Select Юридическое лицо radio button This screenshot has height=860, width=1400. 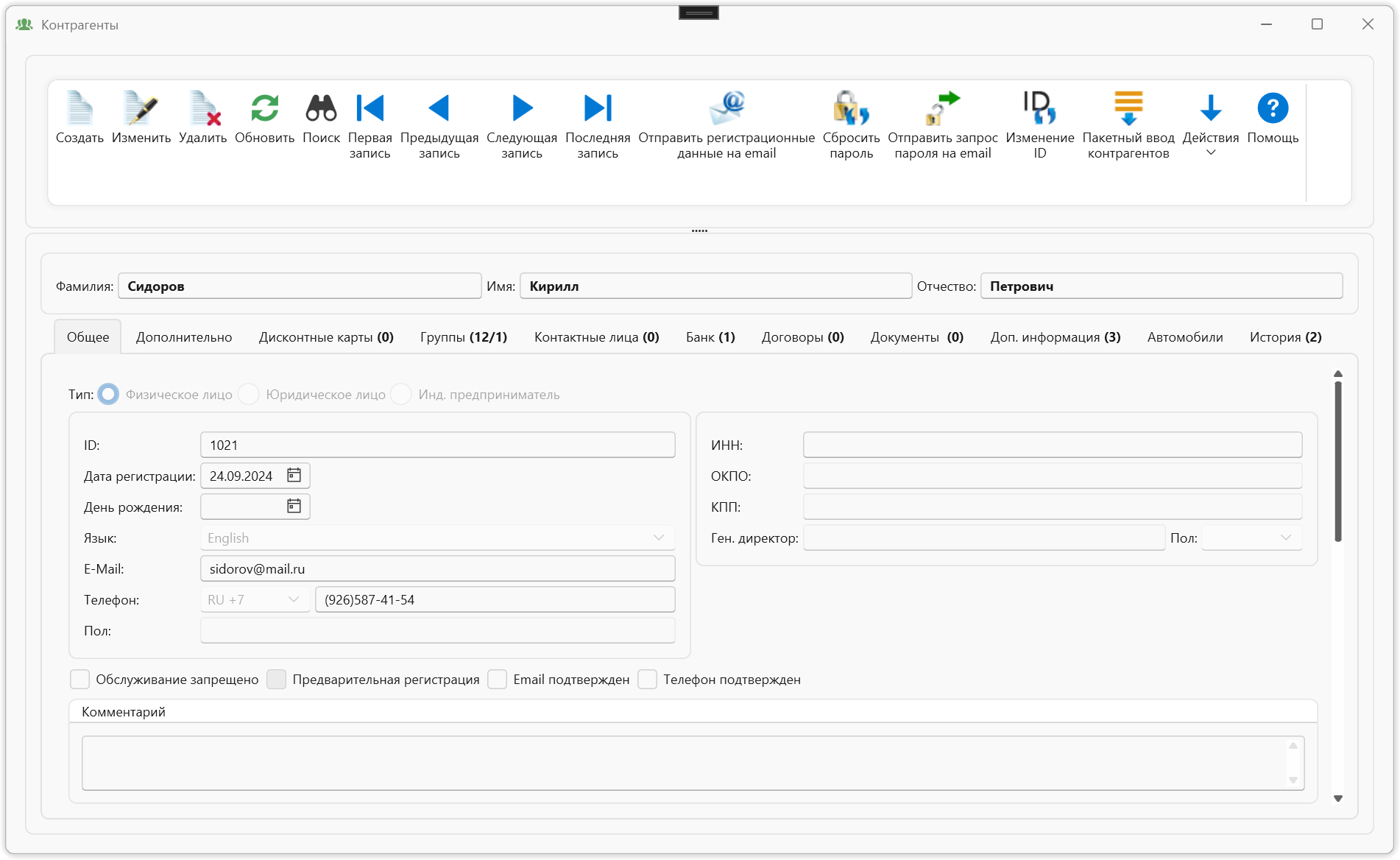click(x=249, y=394)
